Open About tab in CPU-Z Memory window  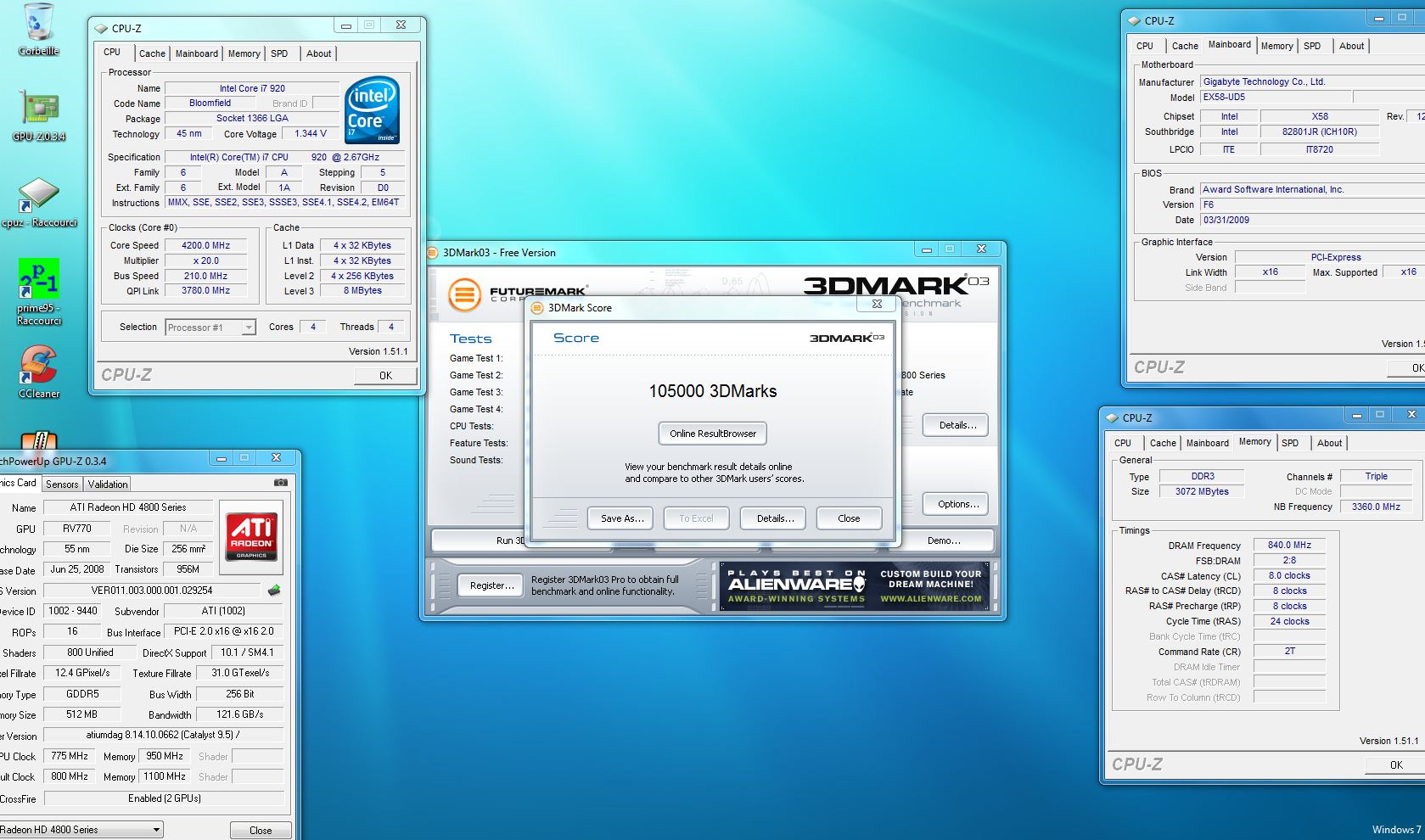pos(1329,443)
